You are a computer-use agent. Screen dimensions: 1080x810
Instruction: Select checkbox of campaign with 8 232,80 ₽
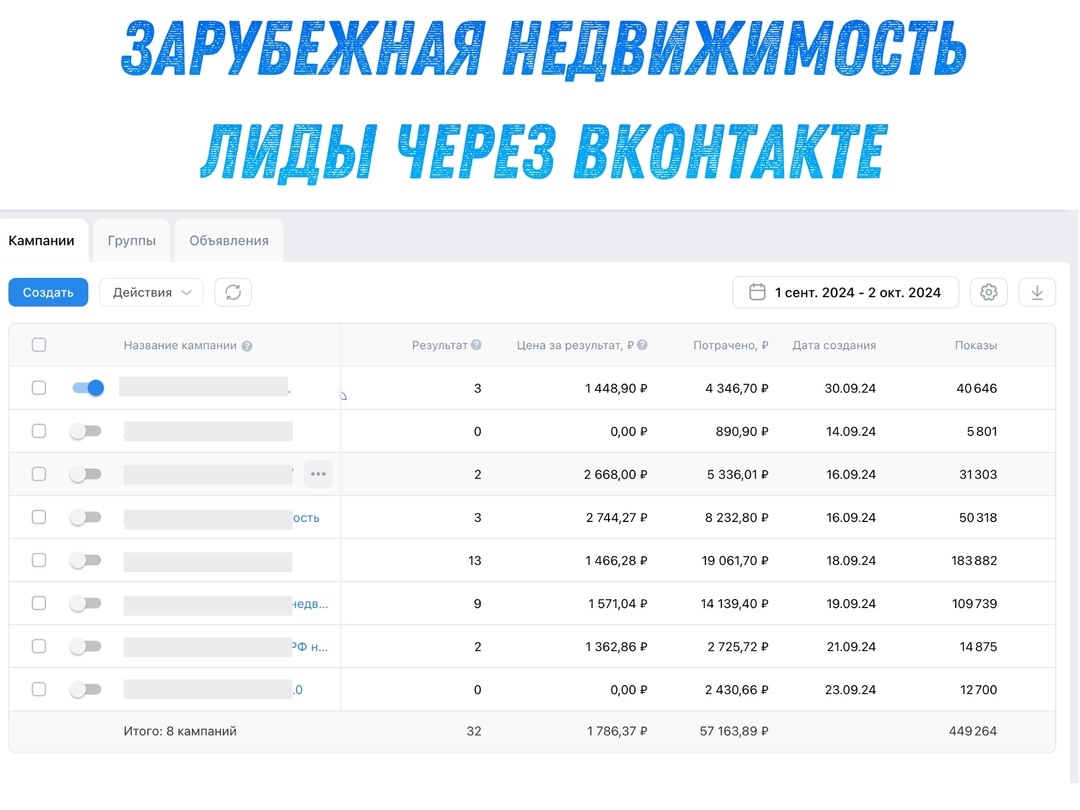pos(39,517)
